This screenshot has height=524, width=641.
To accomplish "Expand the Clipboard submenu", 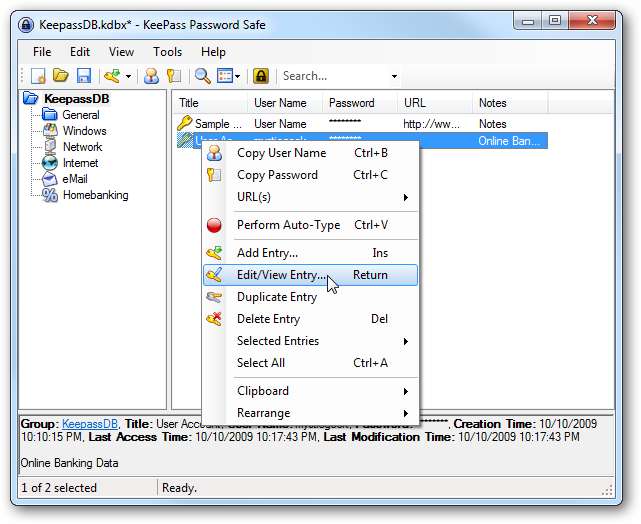I will coord(310,391).
